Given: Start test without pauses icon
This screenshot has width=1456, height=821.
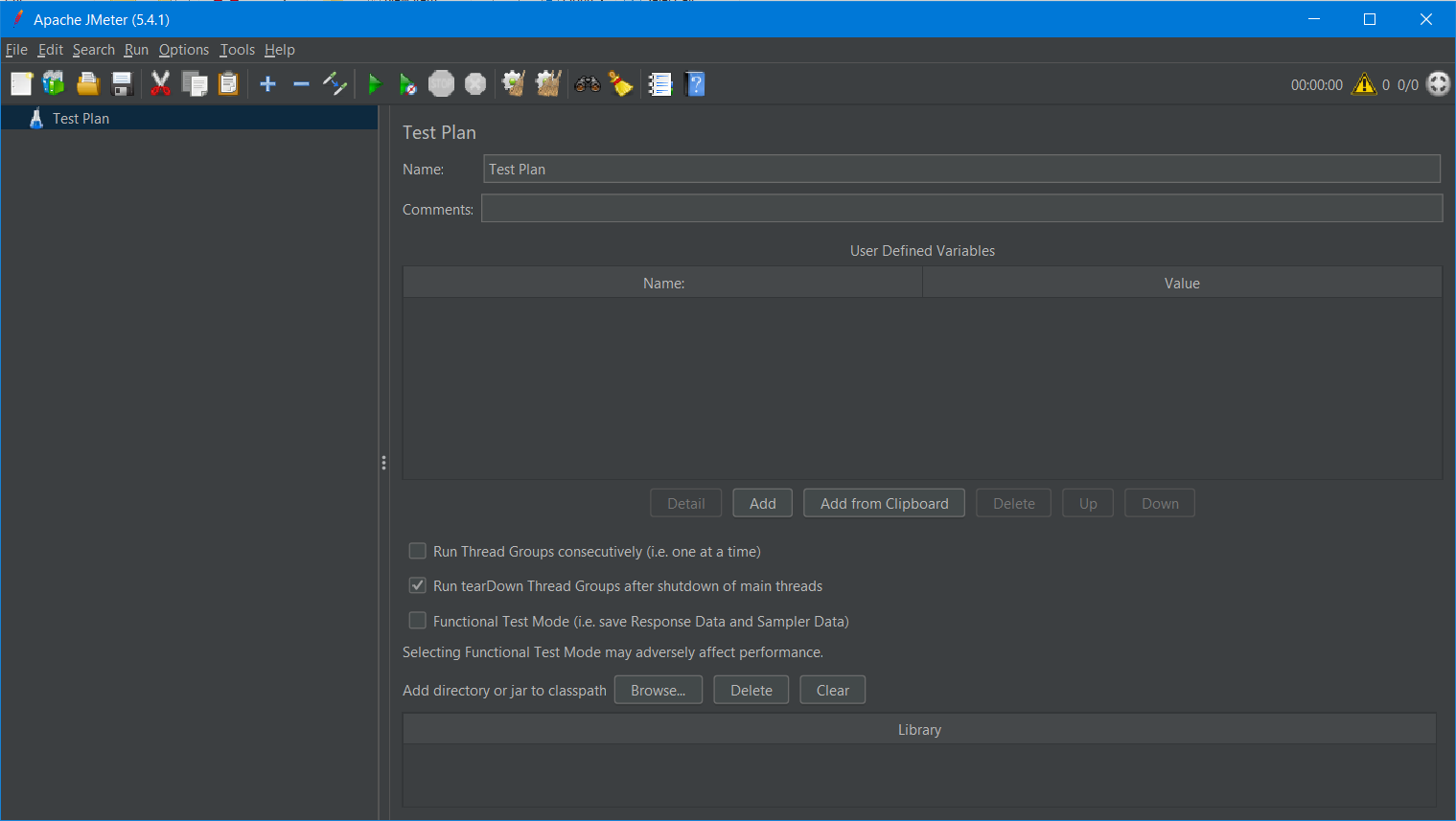Looking at the screenshot, I should click(407, 84).
